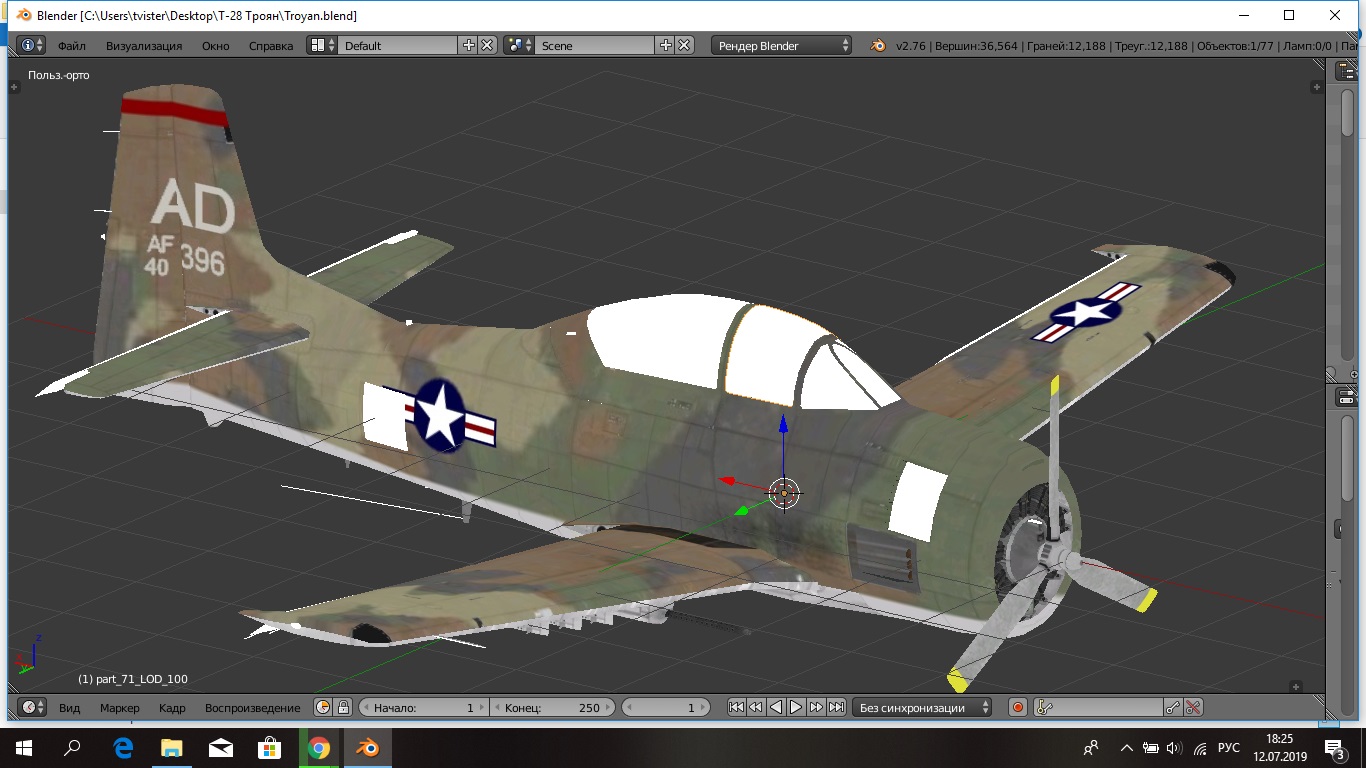Click the insert keyframe key icon

pos(1173,707)
